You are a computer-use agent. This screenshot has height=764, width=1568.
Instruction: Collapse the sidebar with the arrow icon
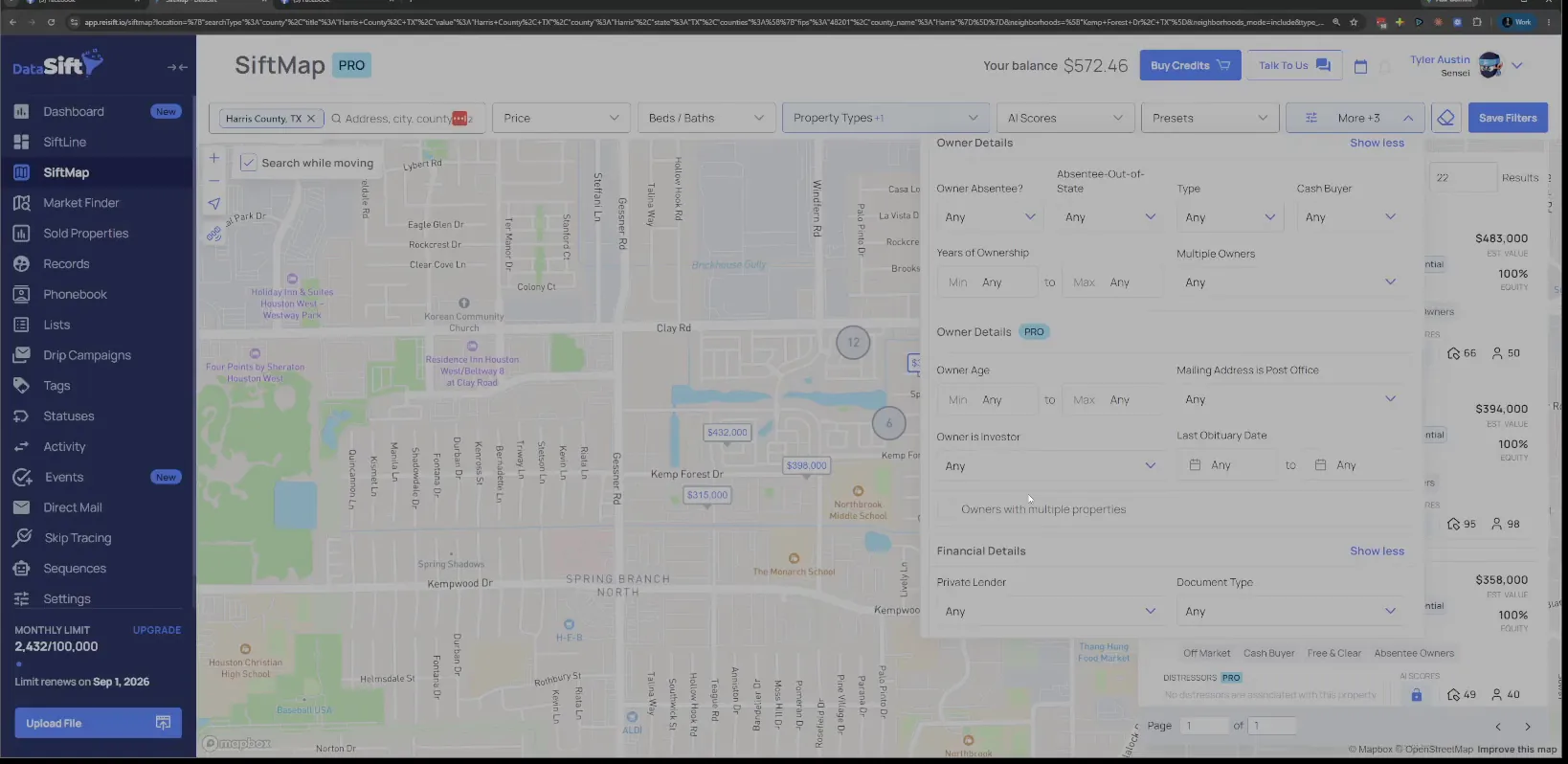tap(177, 67)
